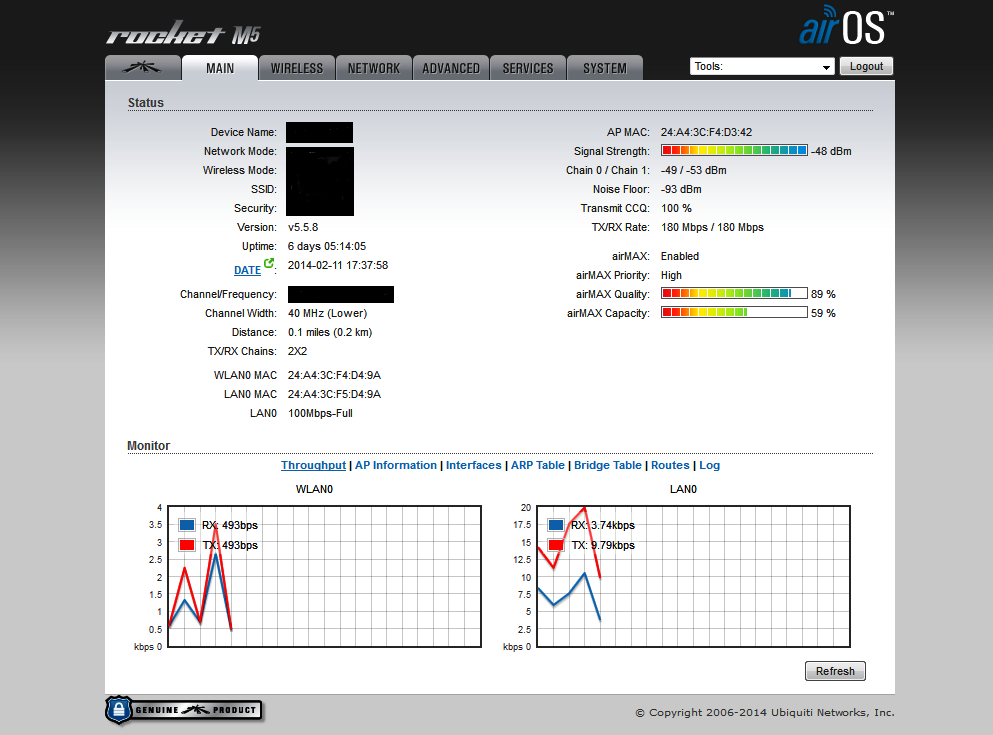This screenshot has width=993, height=735.
Task: Open the WIRELESS tab
Action: pyautogui.click(x=297, y=68)
